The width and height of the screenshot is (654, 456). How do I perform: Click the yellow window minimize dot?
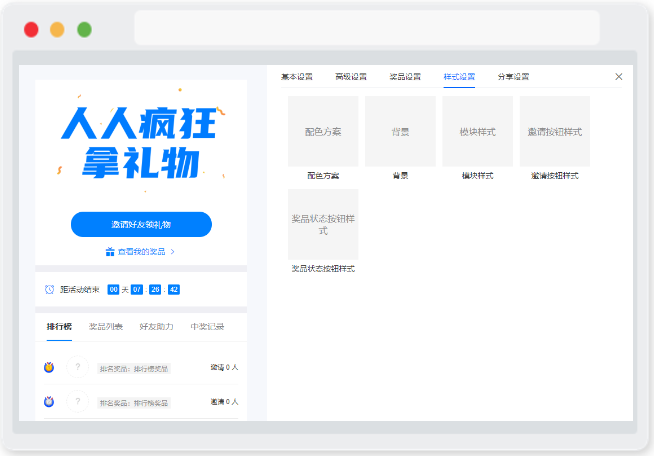click(x=57, y=30)
